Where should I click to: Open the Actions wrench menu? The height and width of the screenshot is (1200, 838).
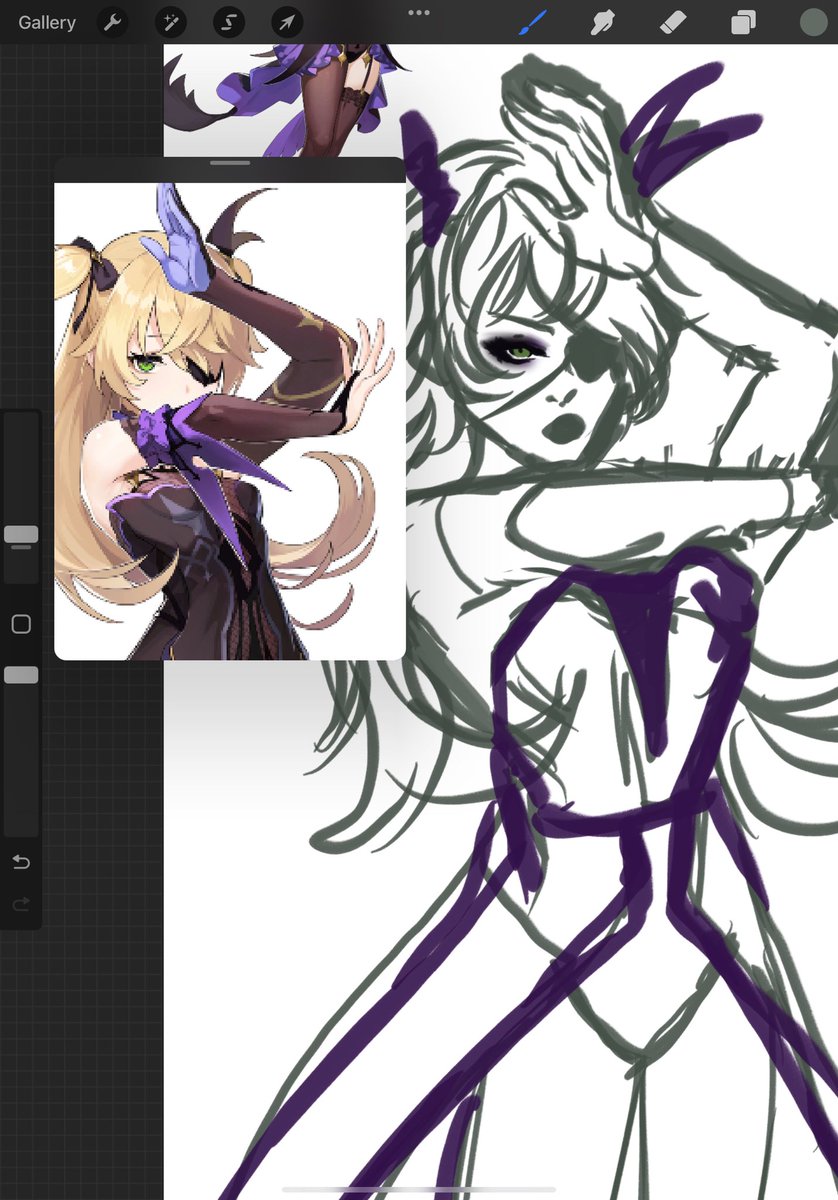(x=112, y=22)
